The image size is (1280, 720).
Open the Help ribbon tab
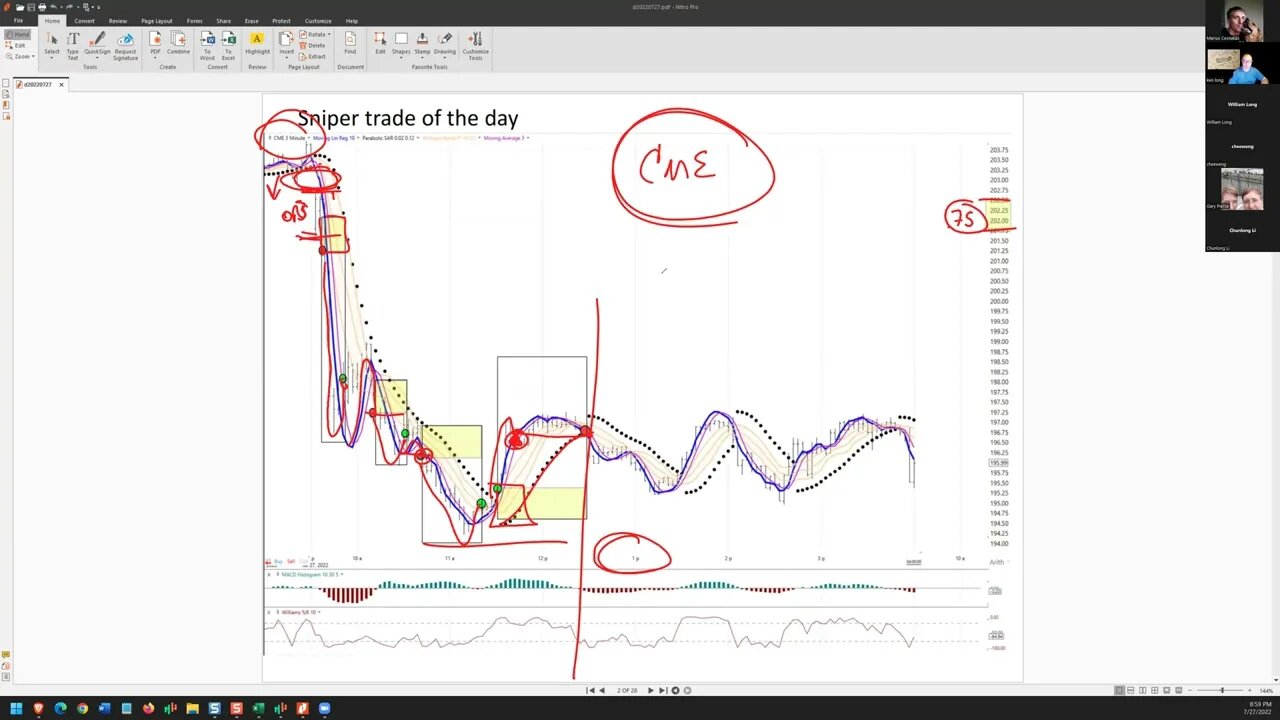click(352, 20)
